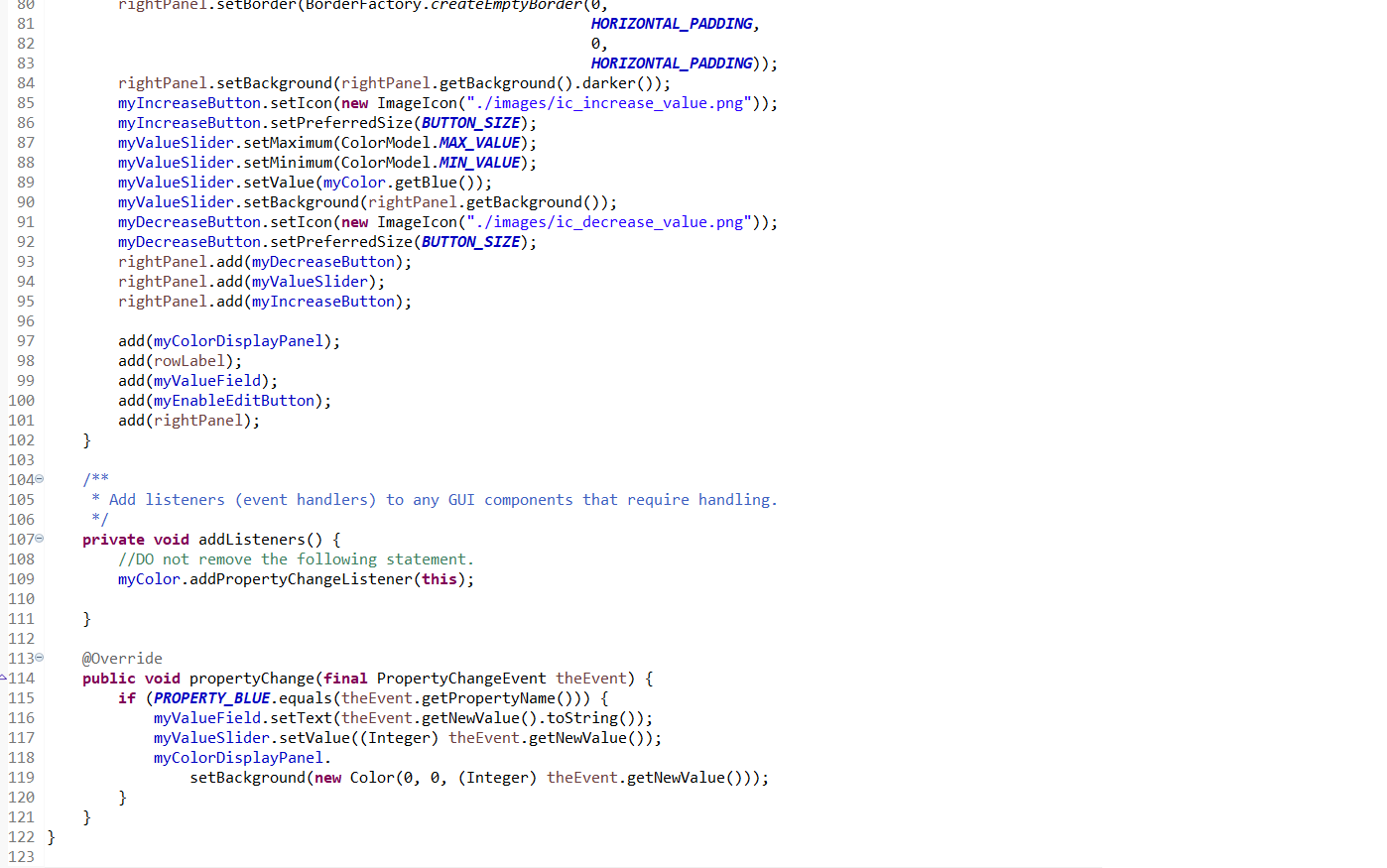Click HORIZONTAL_PADDING constant on line 81

tap(672, 24)
